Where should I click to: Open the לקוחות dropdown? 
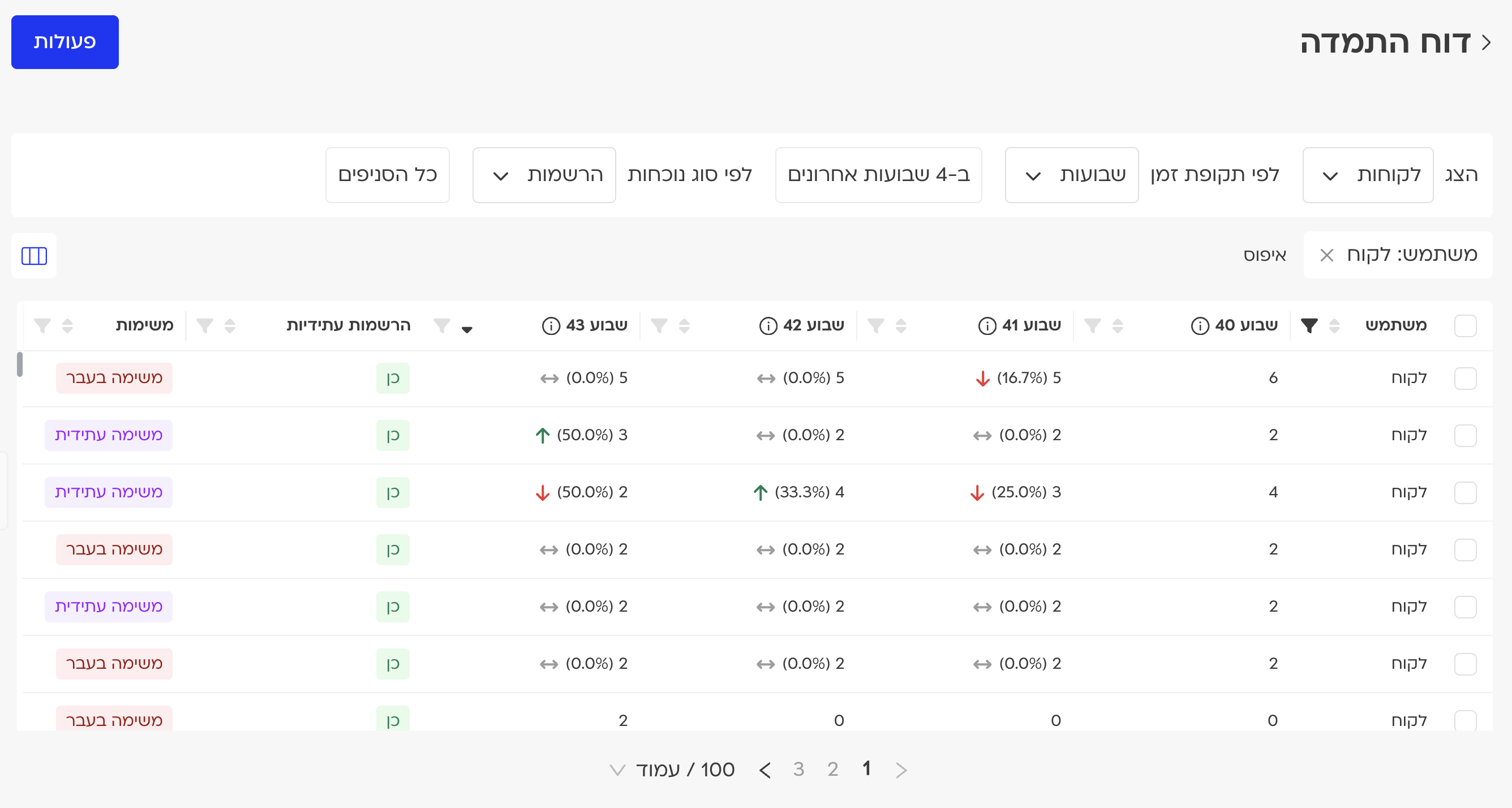coord(1367,175)
